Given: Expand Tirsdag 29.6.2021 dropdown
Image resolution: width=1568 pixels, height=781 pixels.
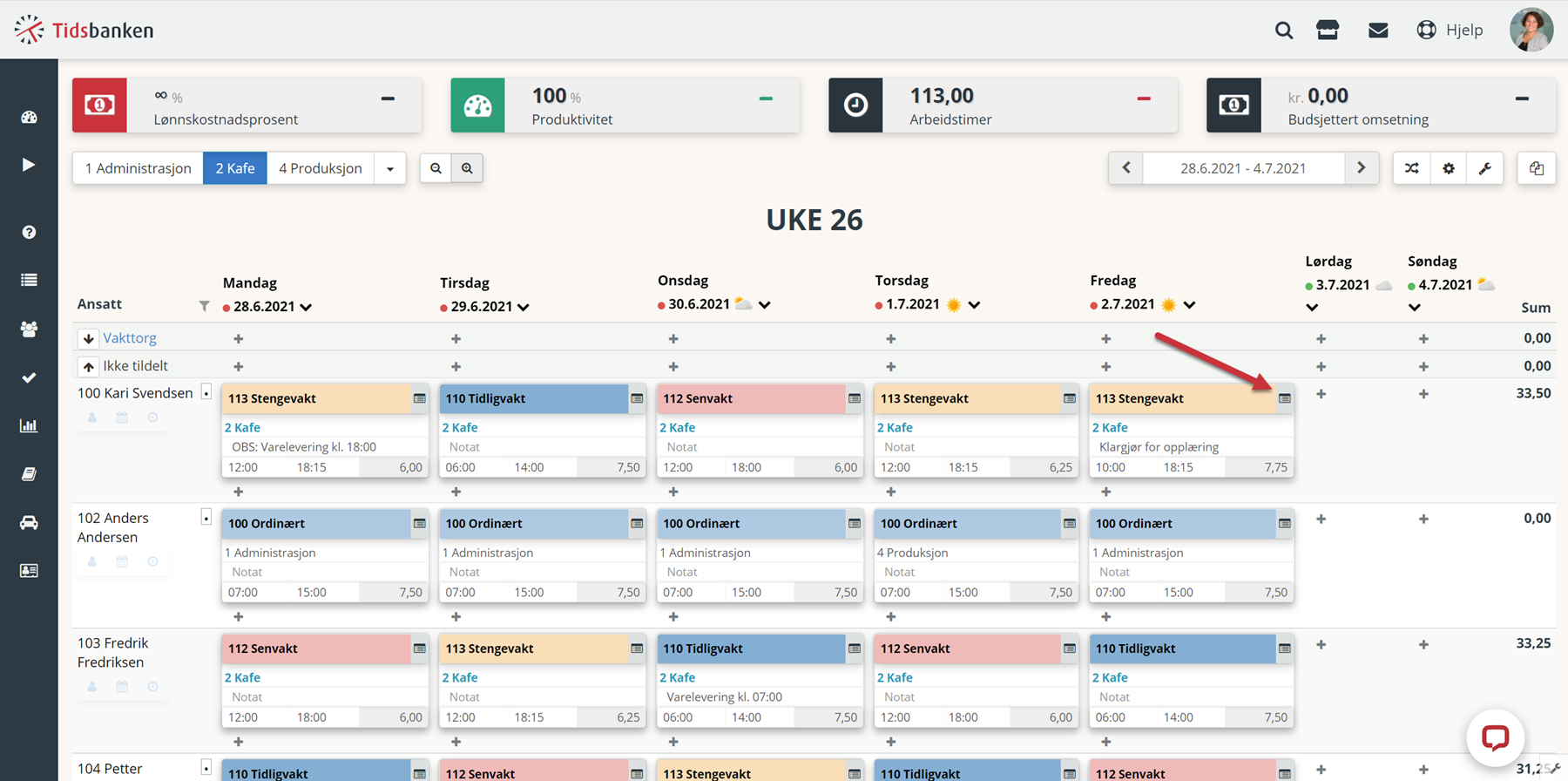Looking at the screenshot, I should 524,307.
